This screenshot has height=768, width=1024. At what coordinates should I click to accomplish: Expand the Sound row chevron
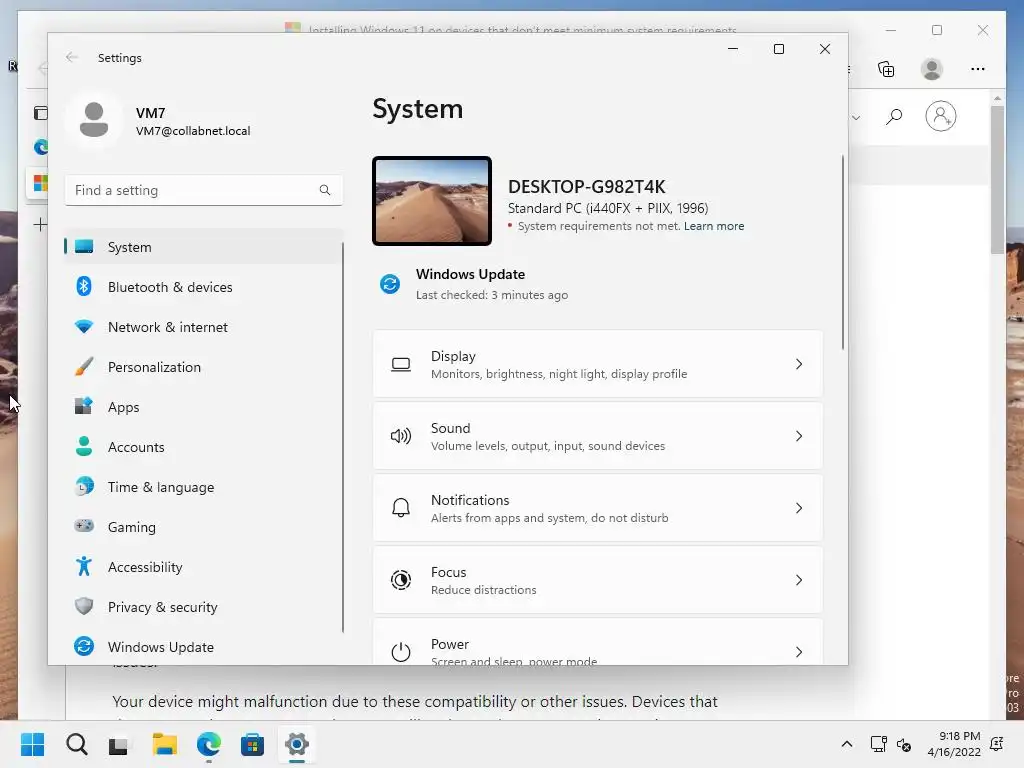pos(799,436)
